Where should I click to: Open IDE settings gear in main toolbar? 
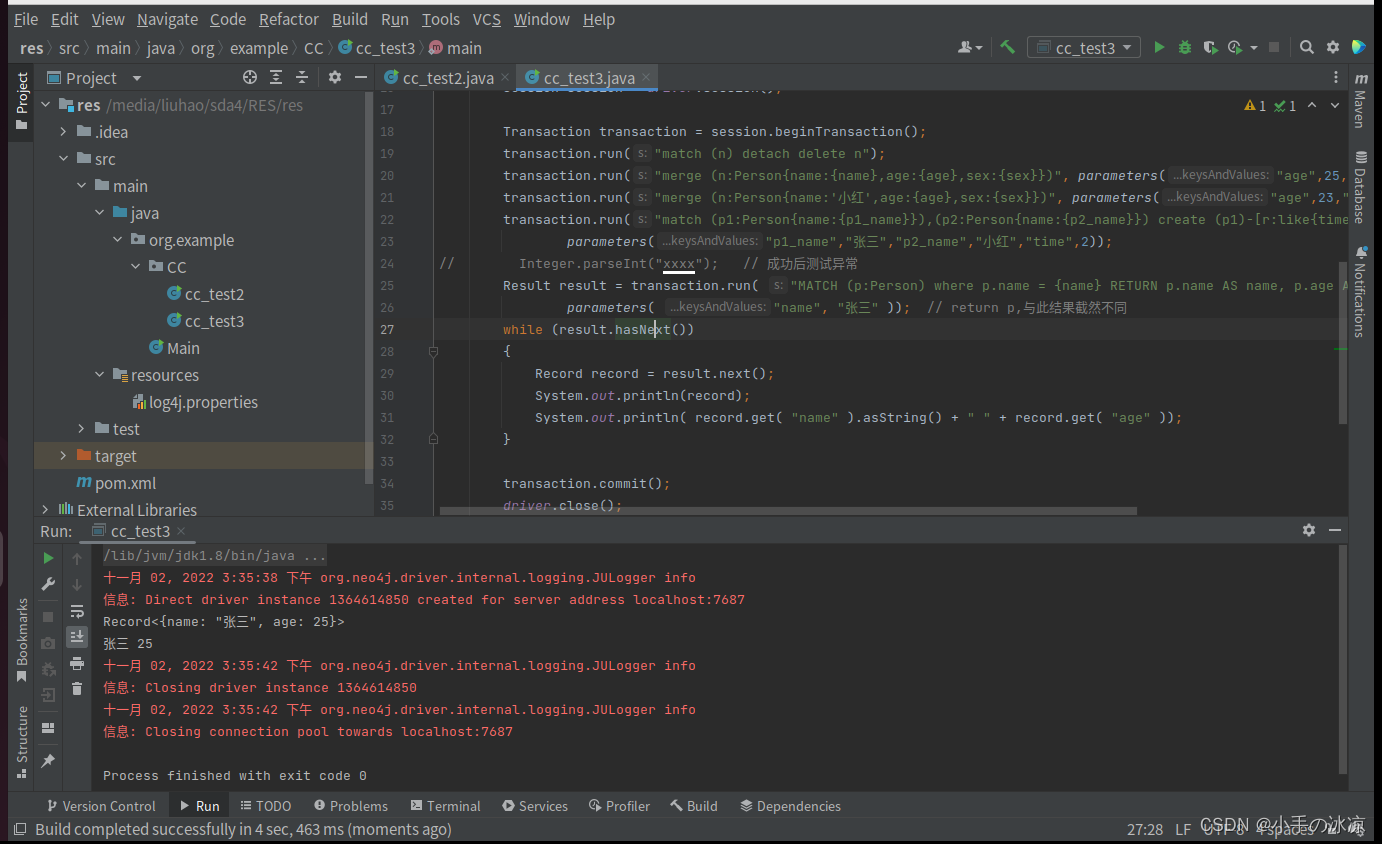[1333, 47]
